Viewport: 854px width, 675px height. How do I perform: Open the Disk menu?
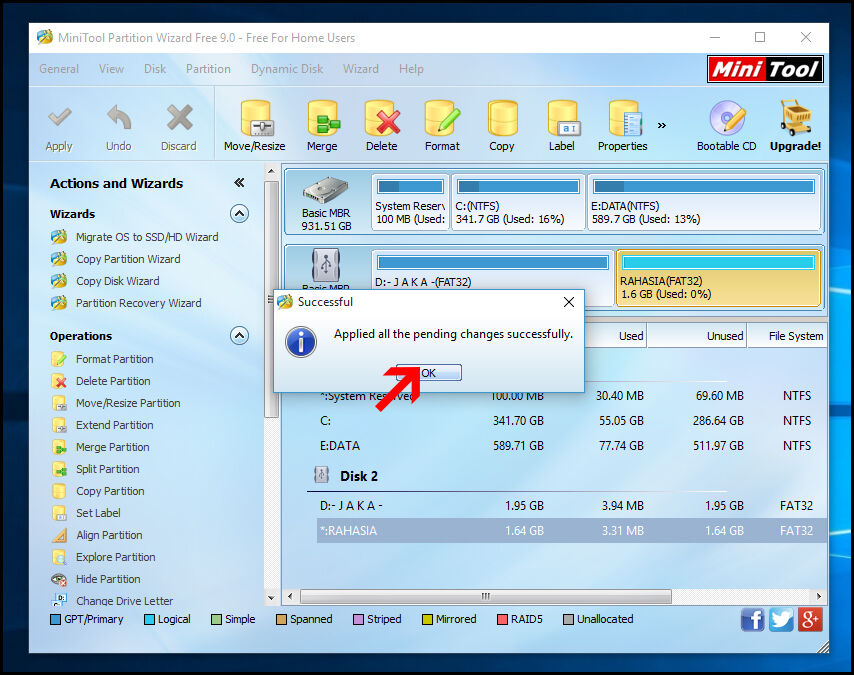tap(155, 69)
